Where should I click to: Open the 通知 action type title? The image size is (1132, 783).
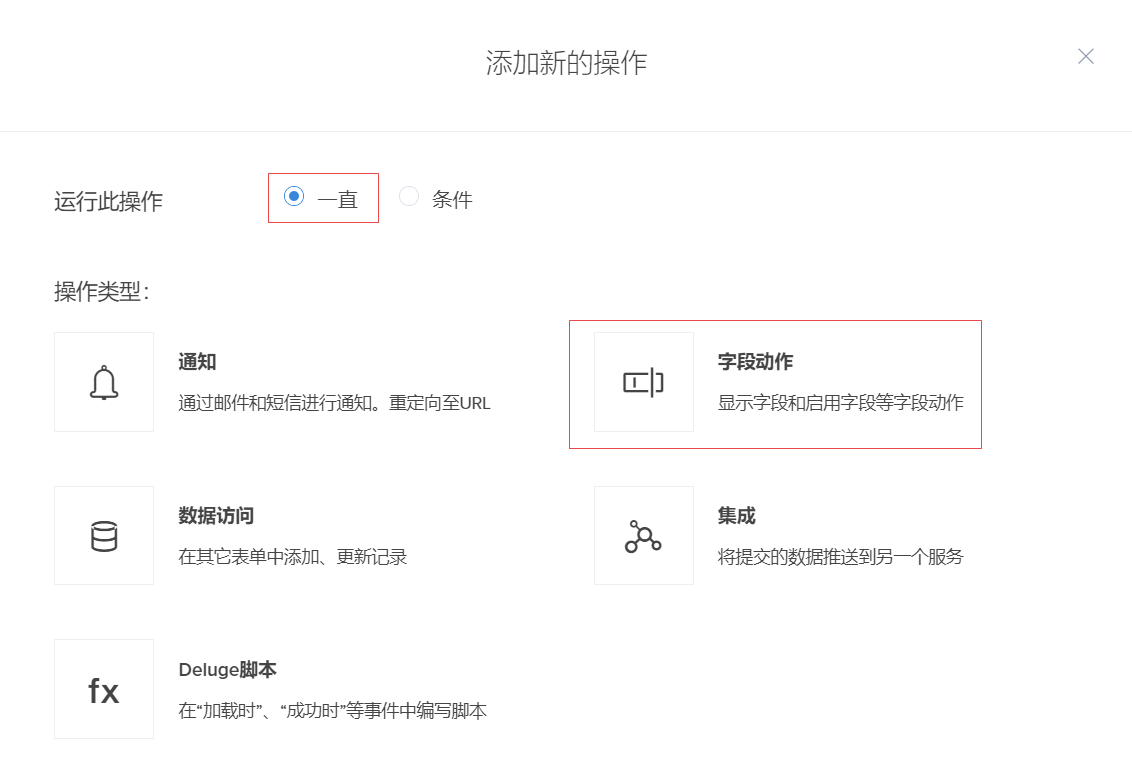click(x=197, y=362)
